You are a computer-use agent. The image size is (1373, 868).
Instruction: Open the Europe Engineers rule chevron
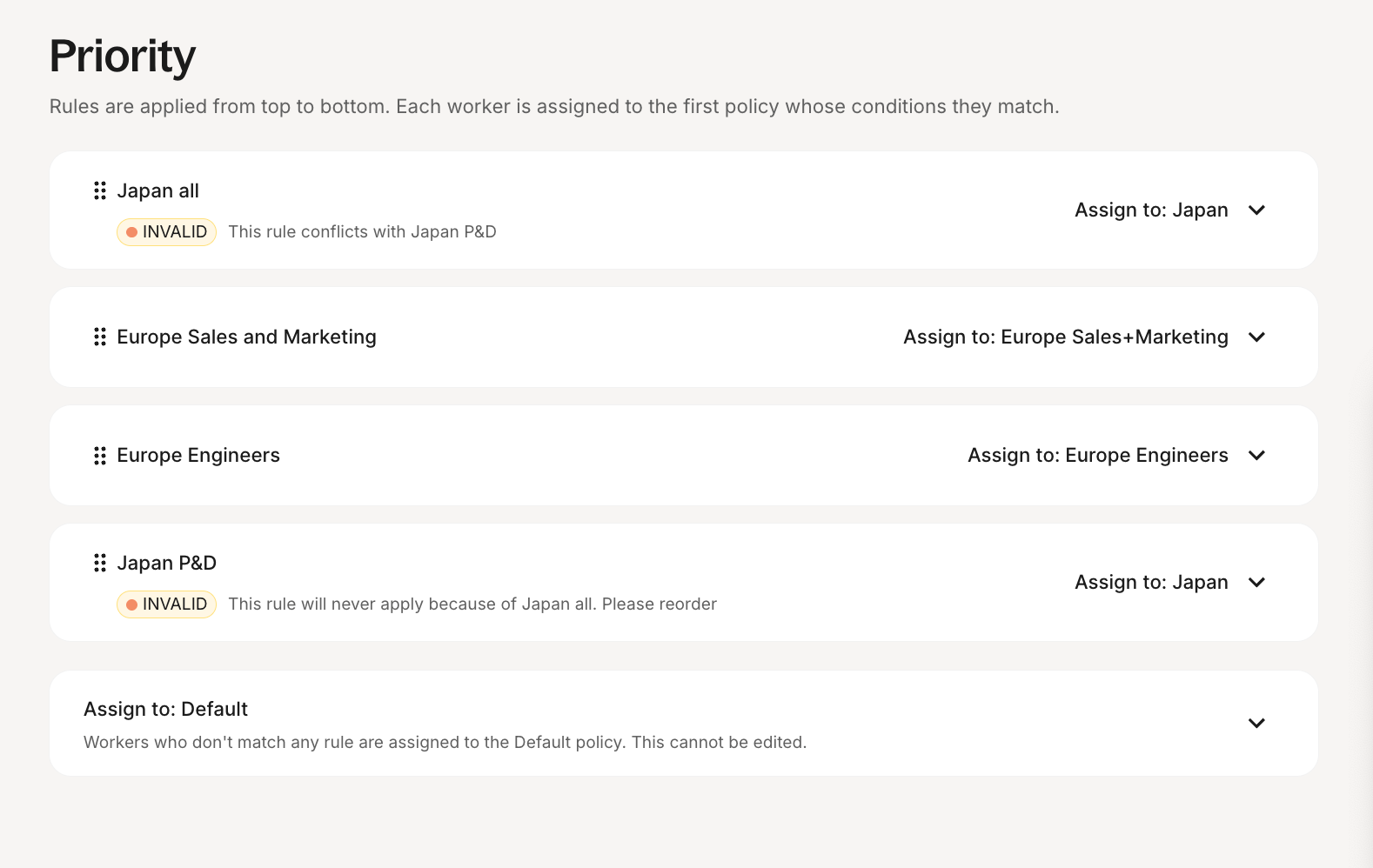pos(1256,456)
